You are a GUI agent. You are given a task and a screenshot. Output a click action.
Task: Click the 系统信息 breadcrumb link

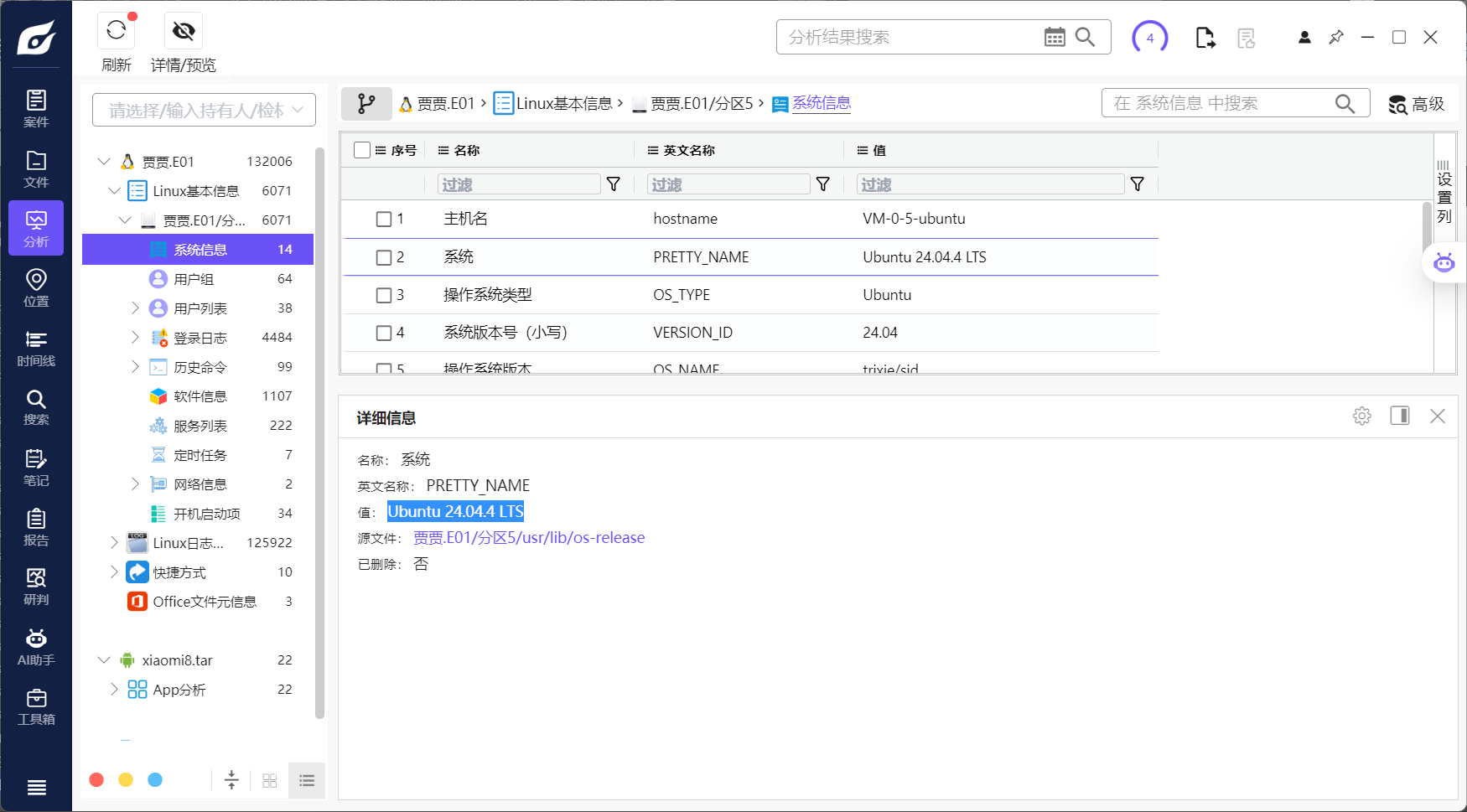point(821,103)
